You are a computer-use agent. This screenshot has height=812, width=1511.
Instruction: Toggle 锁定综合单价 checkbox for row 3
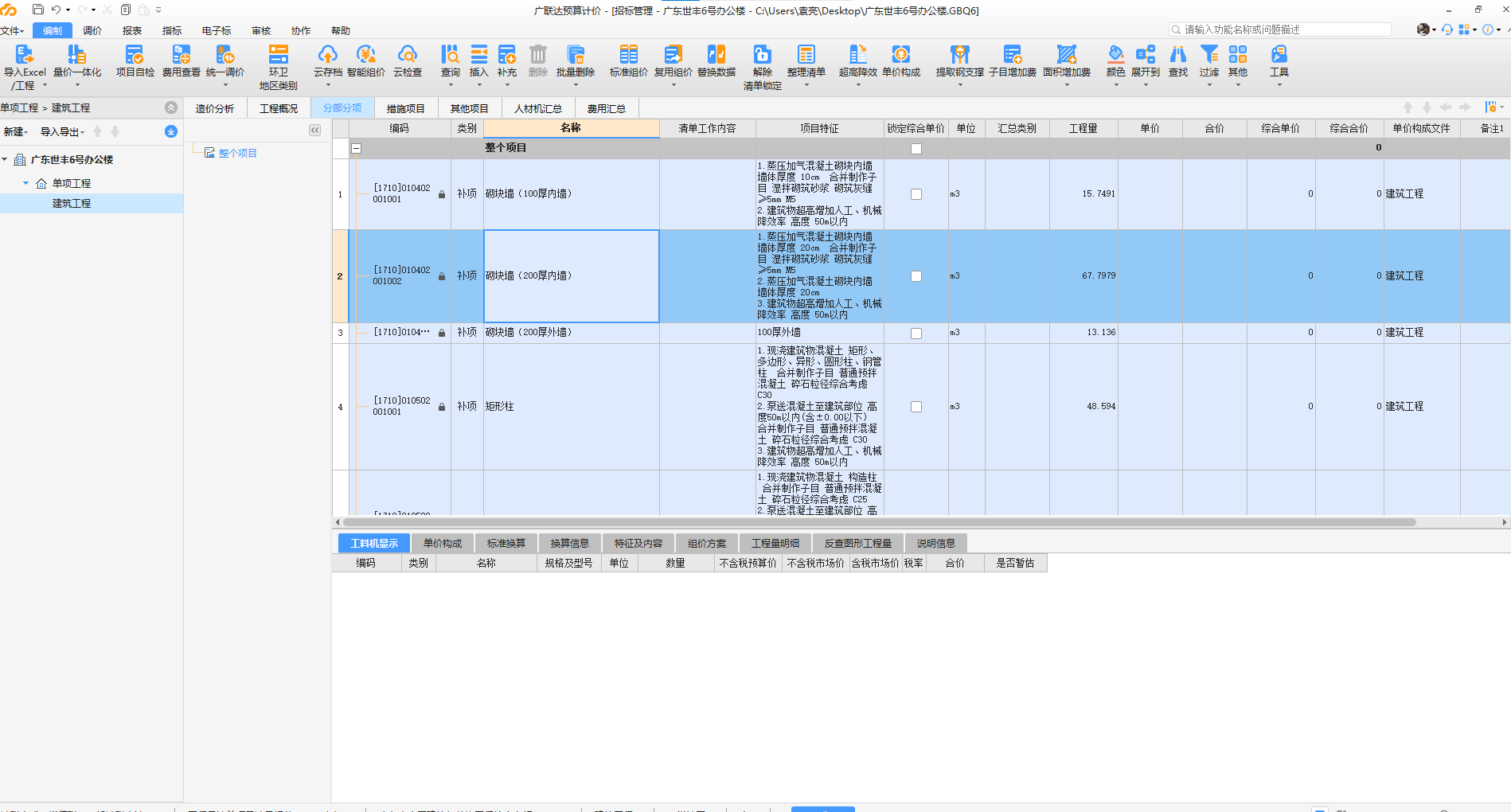point(916,334)
